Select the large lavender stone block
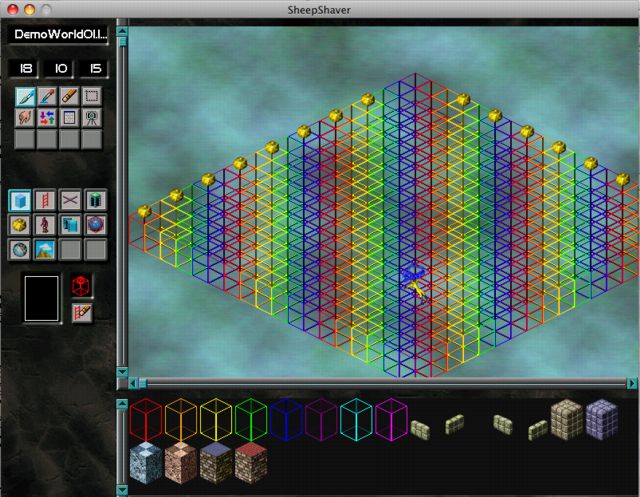Viewport: 640px width, 497px height. coord(602,420)
